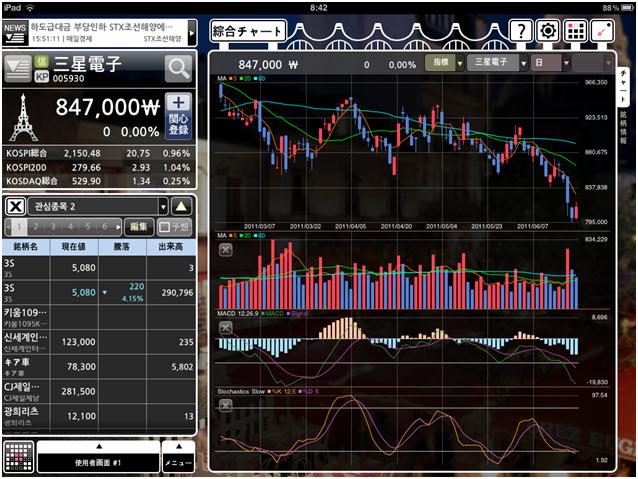Open the 指標 indicator dropdown
Image resolution: width=638 pixels, height=479 pixels.
(444, 63)
